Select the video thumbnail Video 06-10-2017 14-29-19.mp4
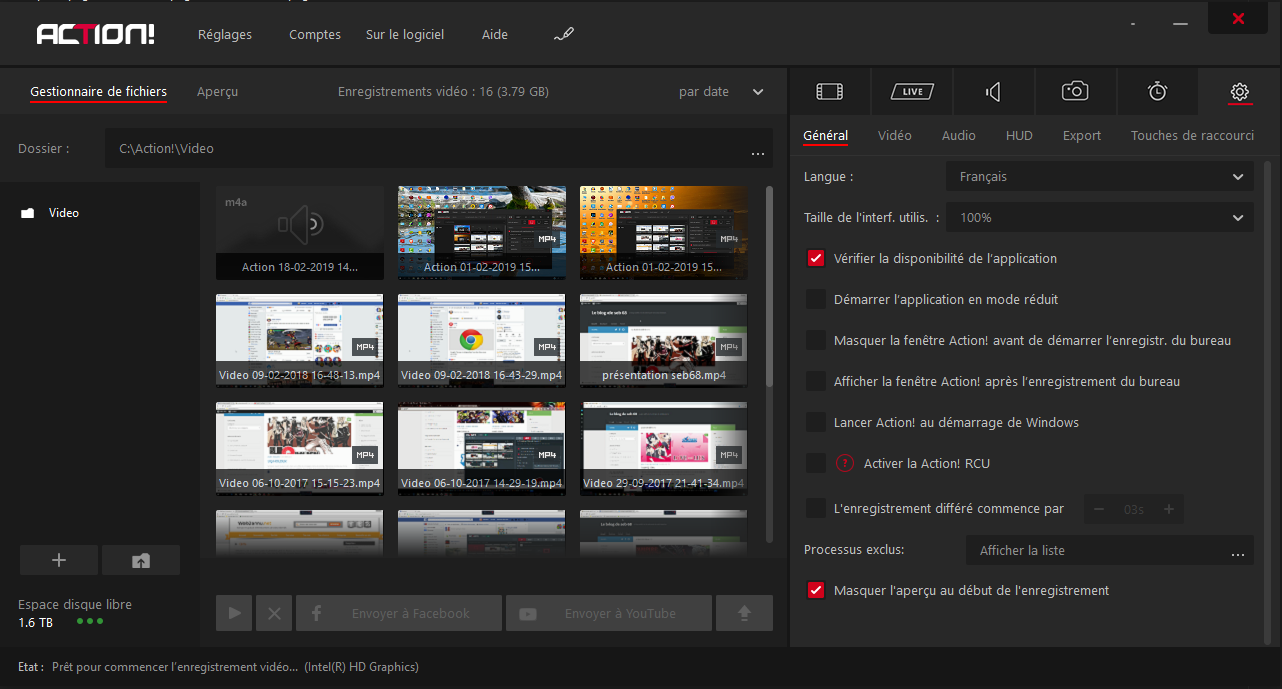The width and height of the screenshot is (1282, 689). coord(482,448)
